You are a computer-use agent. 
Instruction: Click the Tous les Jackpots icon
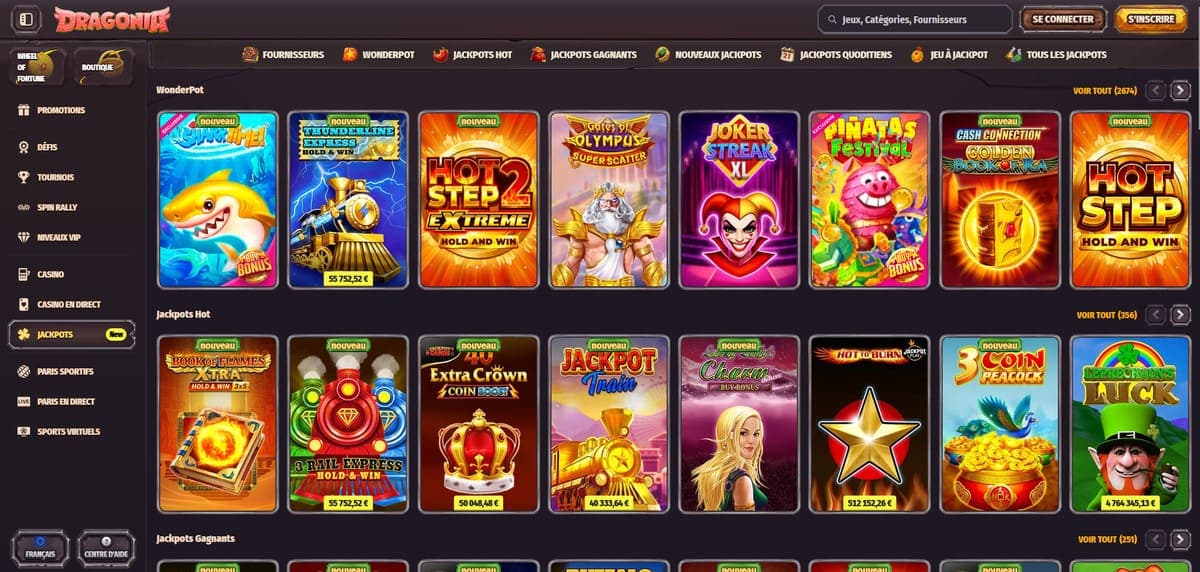pos(1014,54)
